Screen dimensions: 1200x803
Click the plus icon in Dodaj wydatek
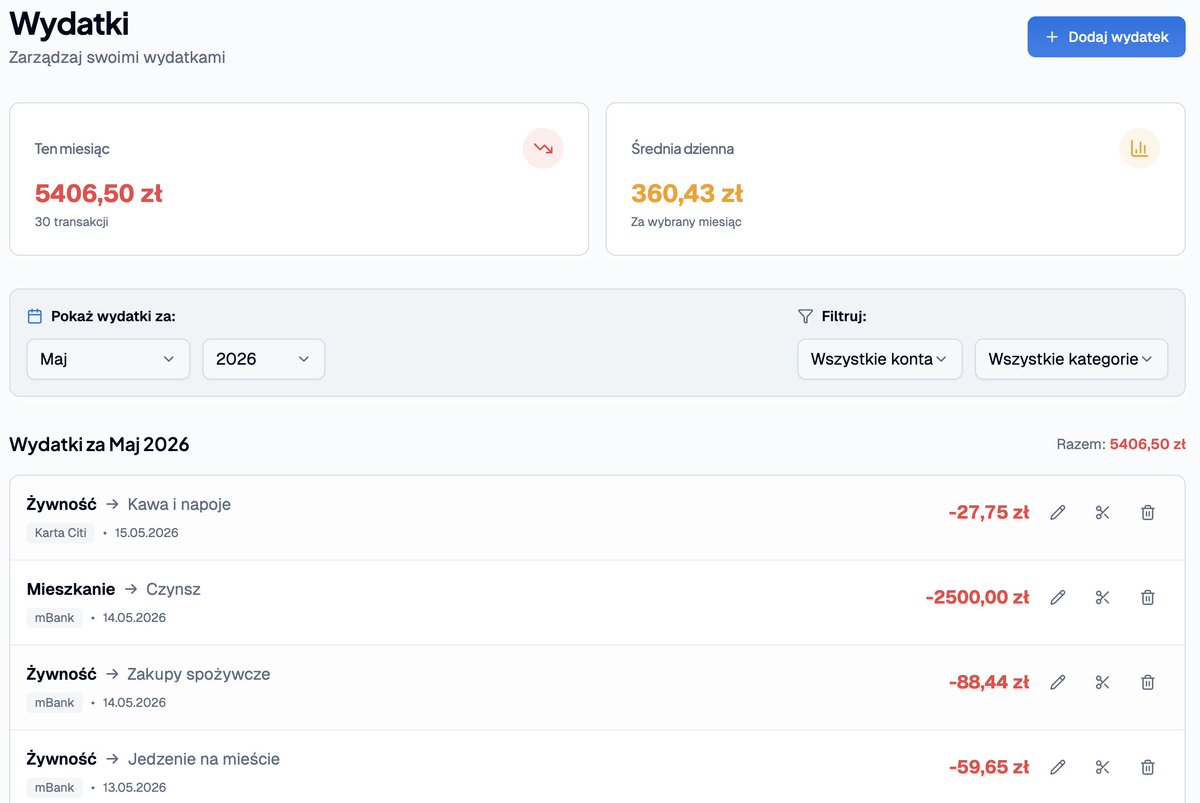[x=1052, y=37]
